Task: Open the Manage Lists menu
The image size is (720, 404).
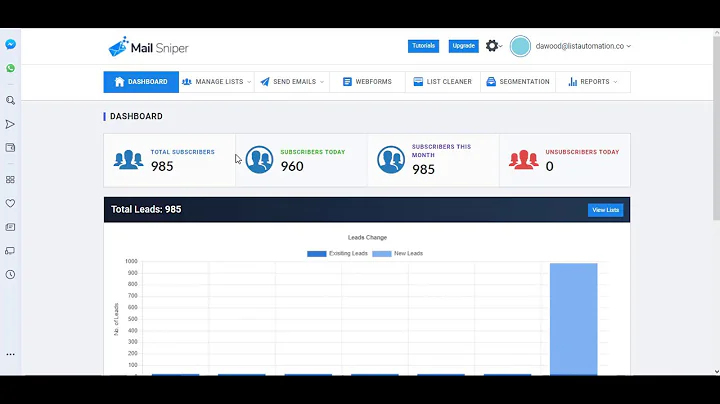Action: pyautogui.click(x=217, y=82)
